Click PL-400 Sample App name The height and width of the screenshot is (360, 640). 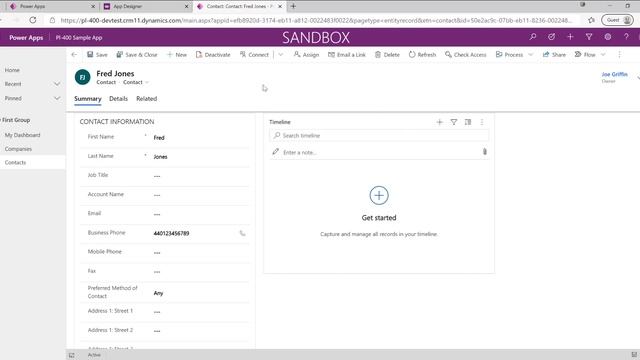(79, 38)
